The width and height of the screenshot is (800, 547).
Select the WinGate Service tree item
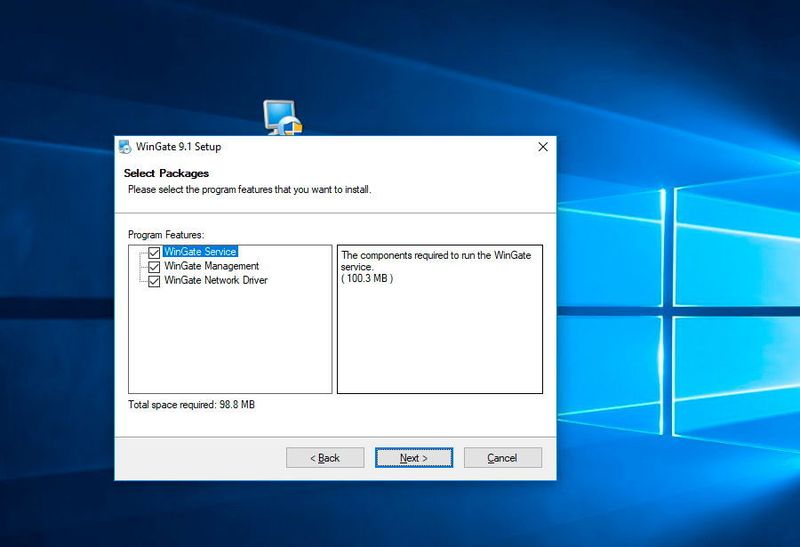(x=200, y=252)
